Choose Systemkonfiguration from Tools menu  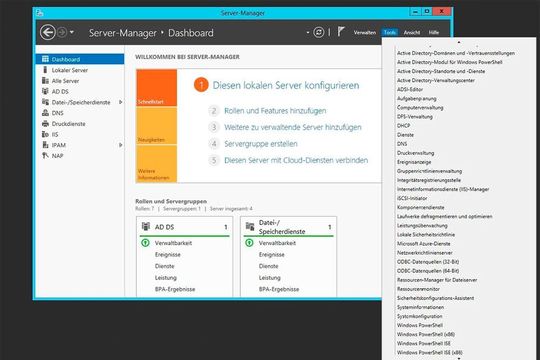click(x=419, y=316)
